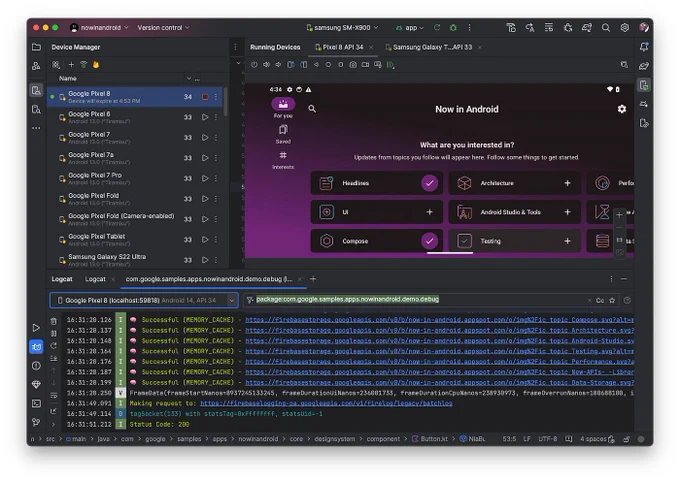Open the Terminal tool window icon
Screen dimensions: 680x482
36,403
